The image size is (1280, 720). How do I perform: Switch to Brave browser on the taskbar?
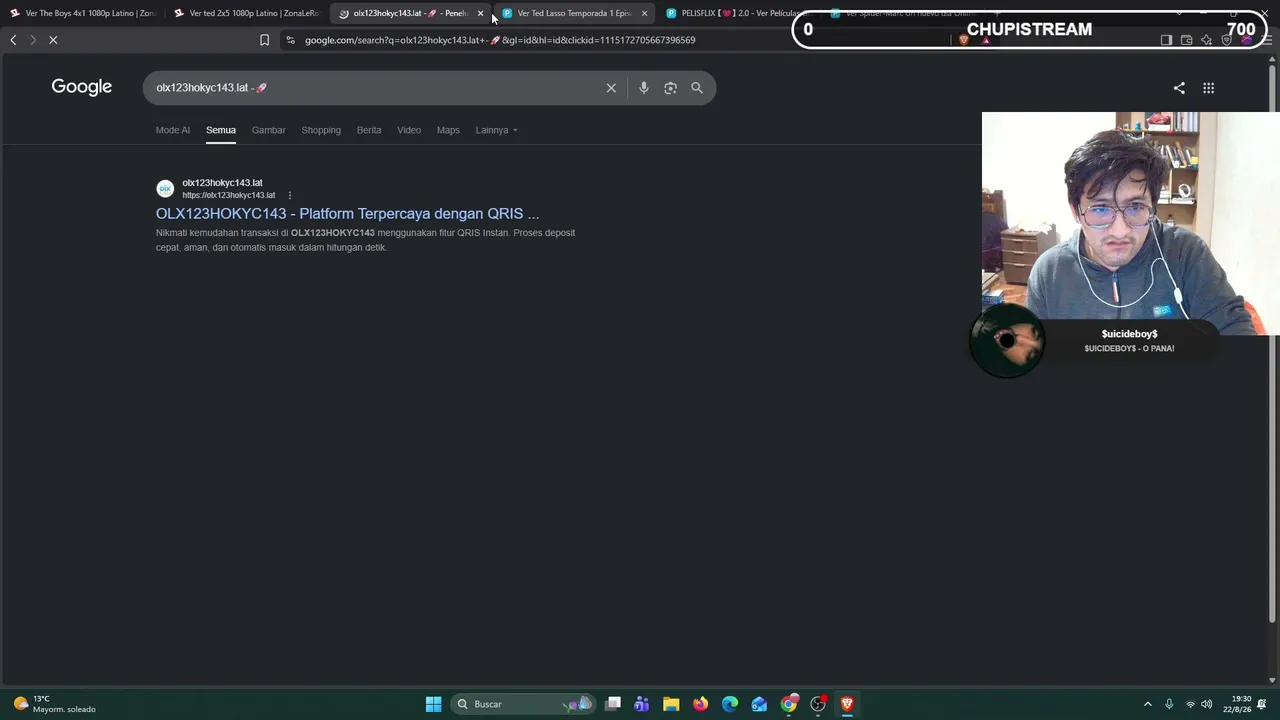847,704
